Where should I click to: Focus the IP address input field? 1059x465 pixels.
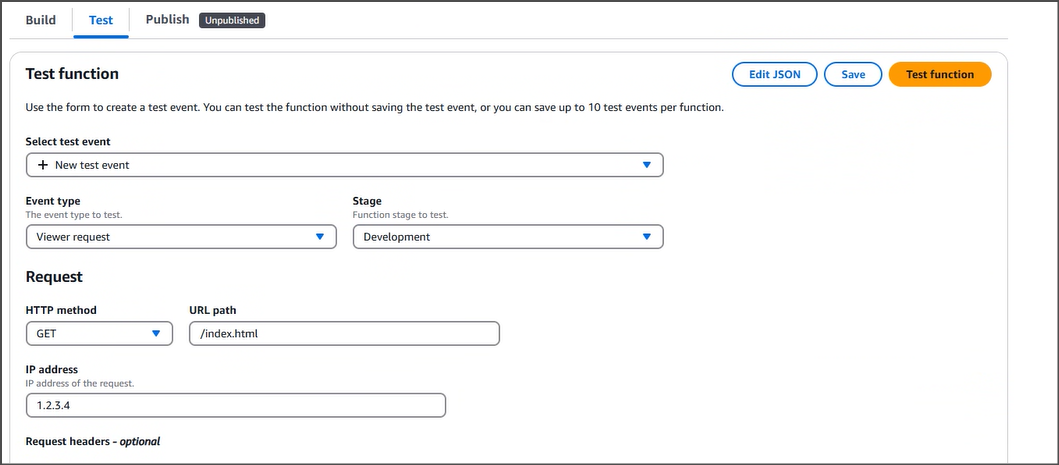(235, 405)
